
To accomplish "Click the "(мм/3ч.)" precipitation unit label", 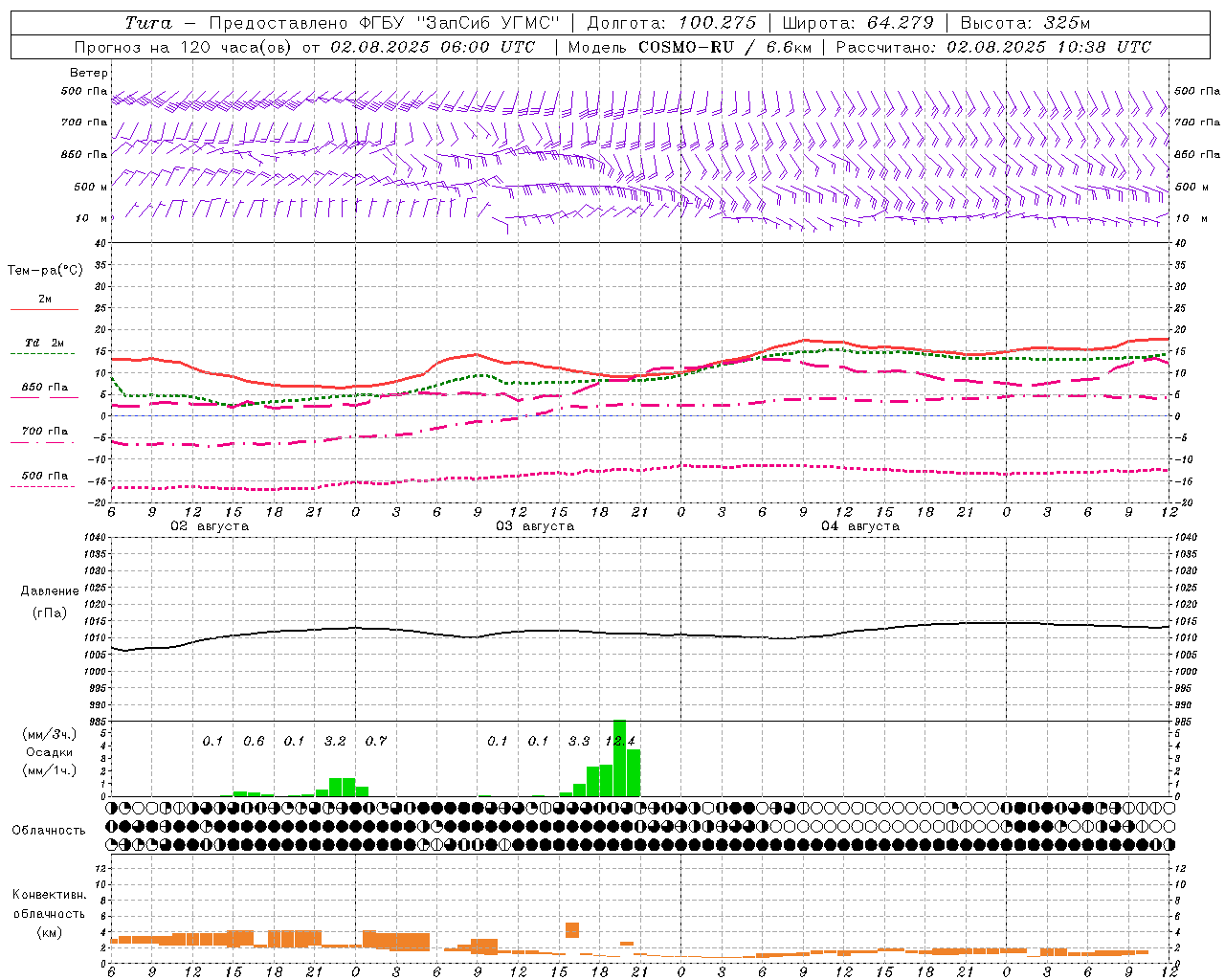I will (x=50, y=735).
